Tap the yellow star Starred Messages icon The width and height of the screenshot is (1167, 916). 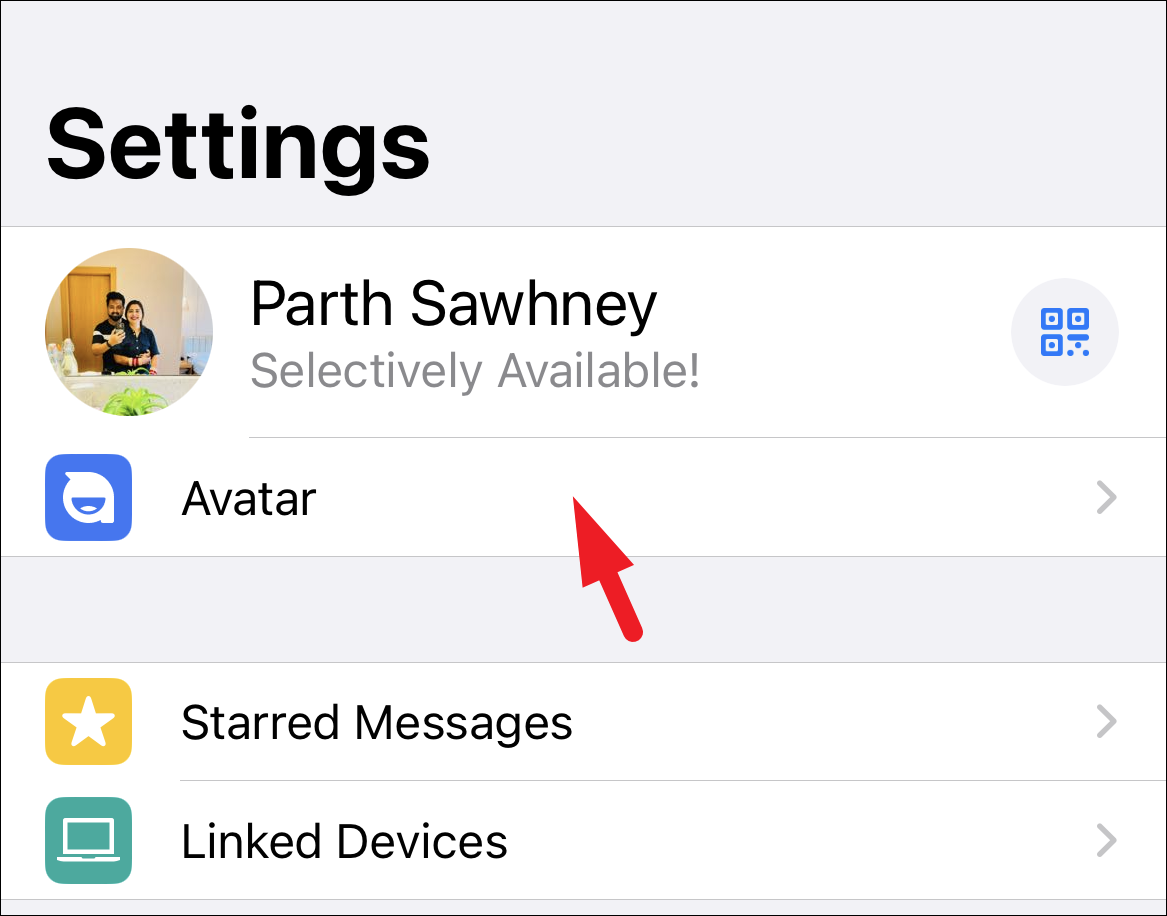89,721
